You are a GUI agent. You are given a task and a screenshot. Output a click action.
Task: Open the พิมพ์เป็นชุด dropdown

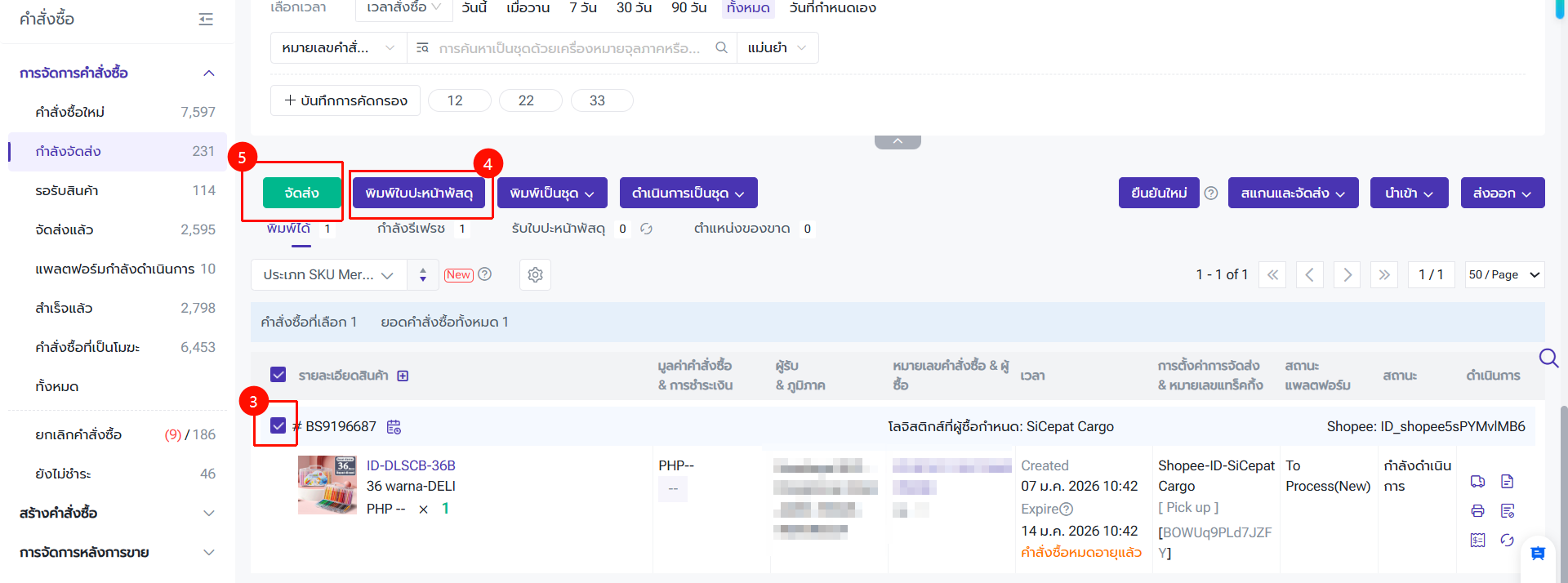click(552, 194)
